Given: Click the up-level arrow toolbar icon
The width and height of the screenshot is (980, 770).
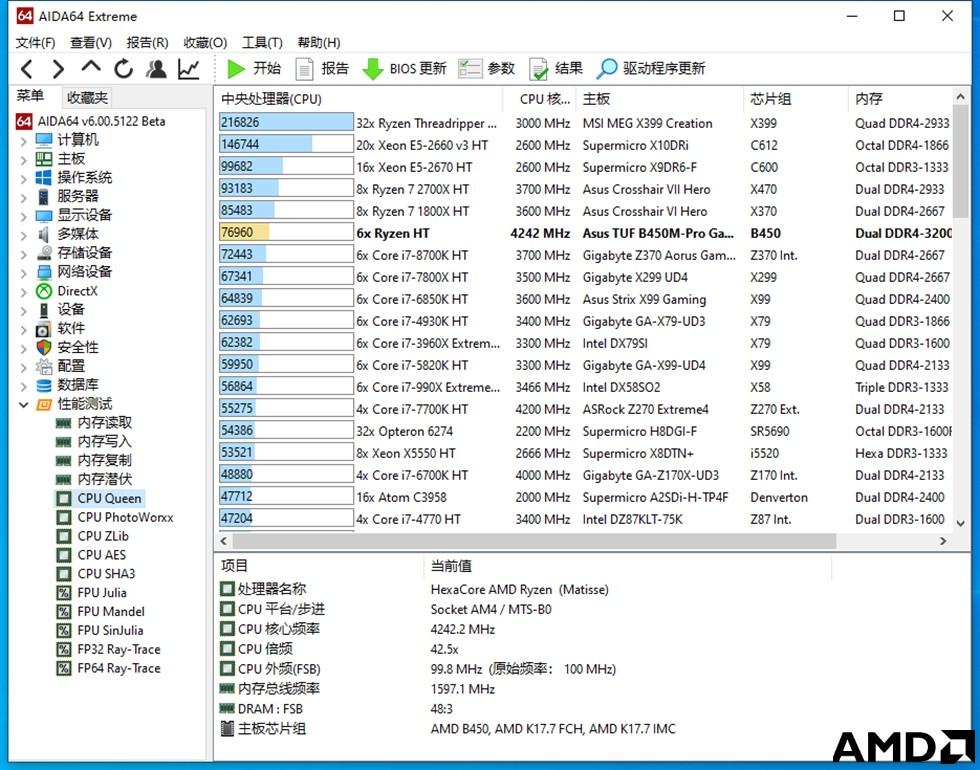Looking at the screenshot, I should [91, 68].
